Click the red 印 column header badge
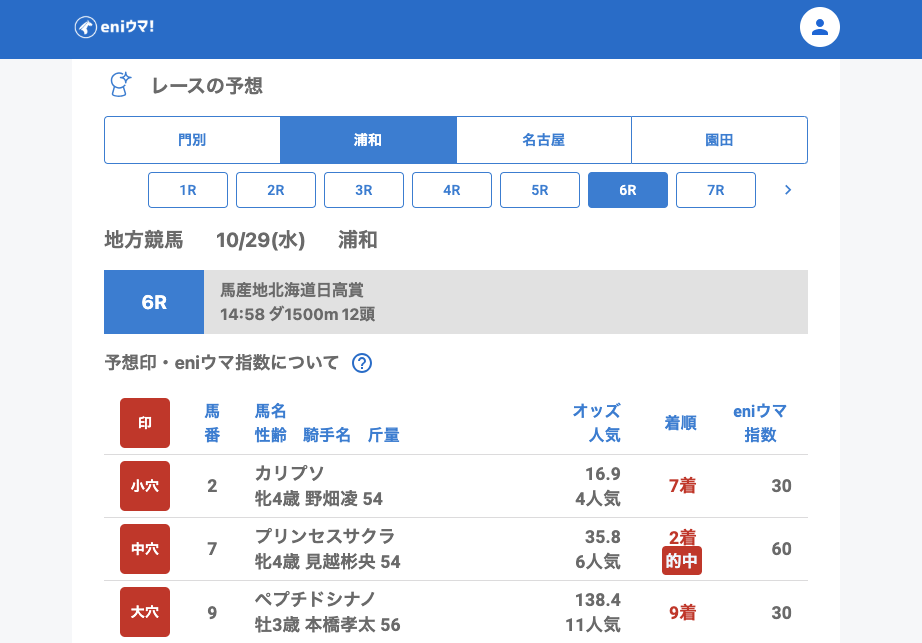 point(145,423)
